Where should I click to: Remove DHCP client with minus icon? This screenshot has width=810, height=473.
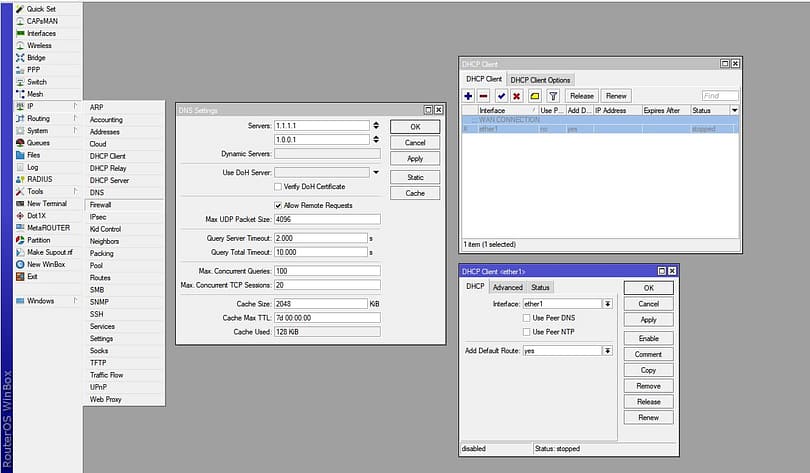483,96
